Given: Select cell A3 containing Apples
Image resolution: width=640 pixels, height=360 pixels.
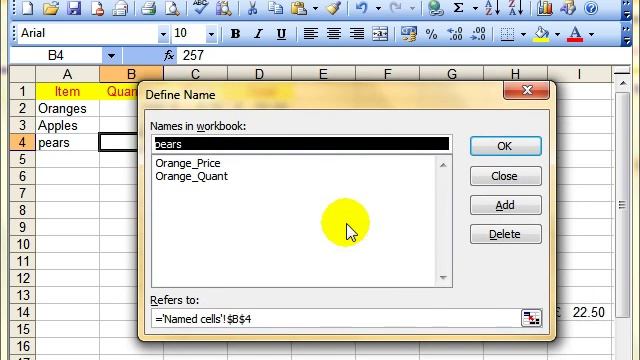Looking at the screenshot, I should [67, 125].
